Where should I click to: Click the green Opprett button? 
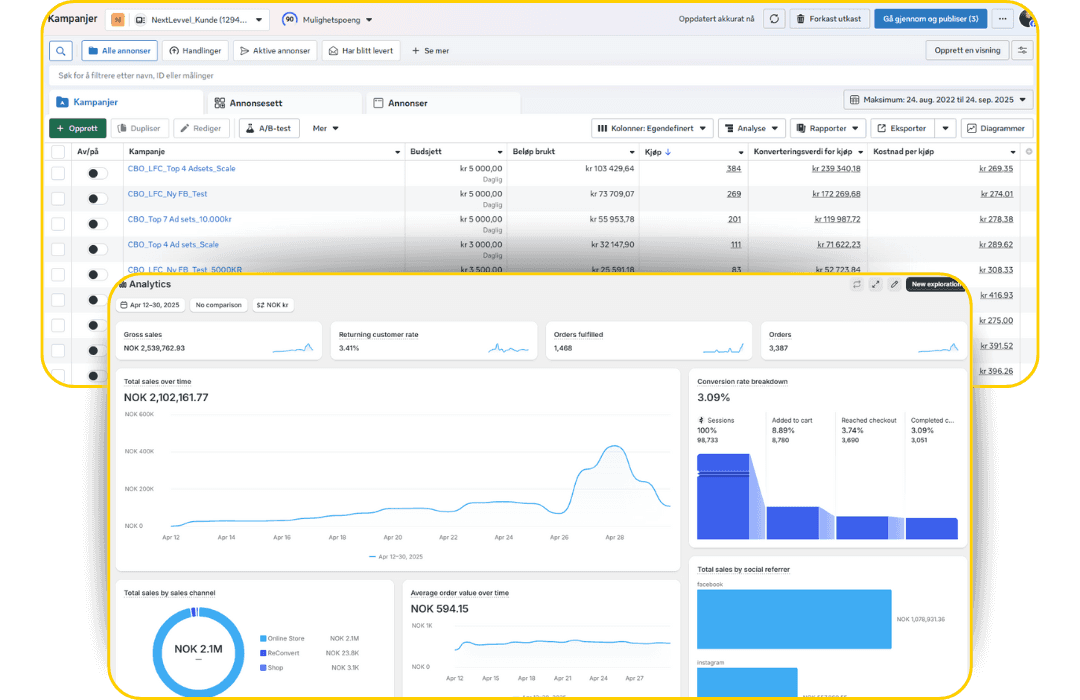pos(78,128)
